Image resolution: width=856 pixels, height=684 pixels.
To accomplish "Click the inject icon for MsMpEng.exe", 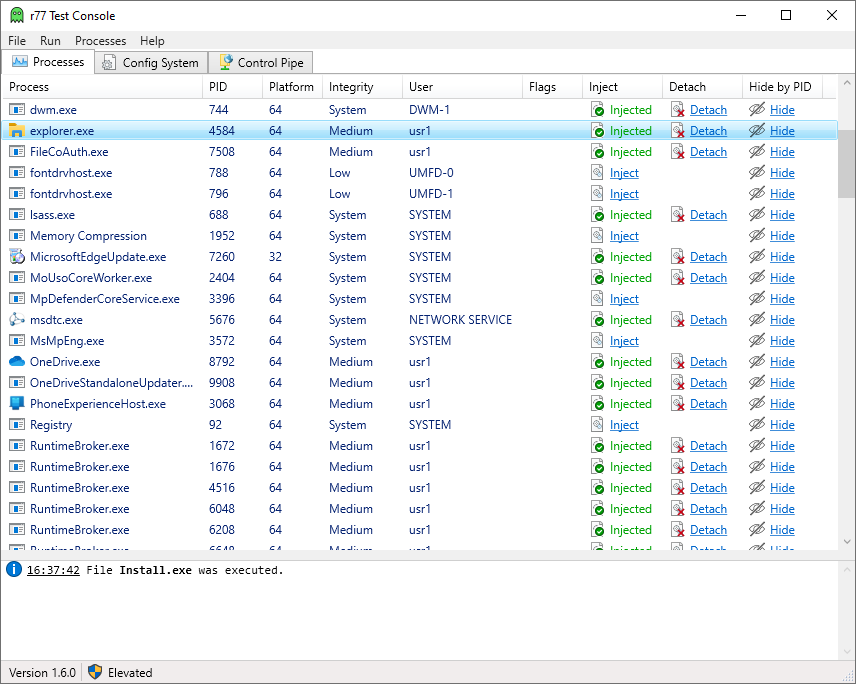I will click(x=598, y=341).
